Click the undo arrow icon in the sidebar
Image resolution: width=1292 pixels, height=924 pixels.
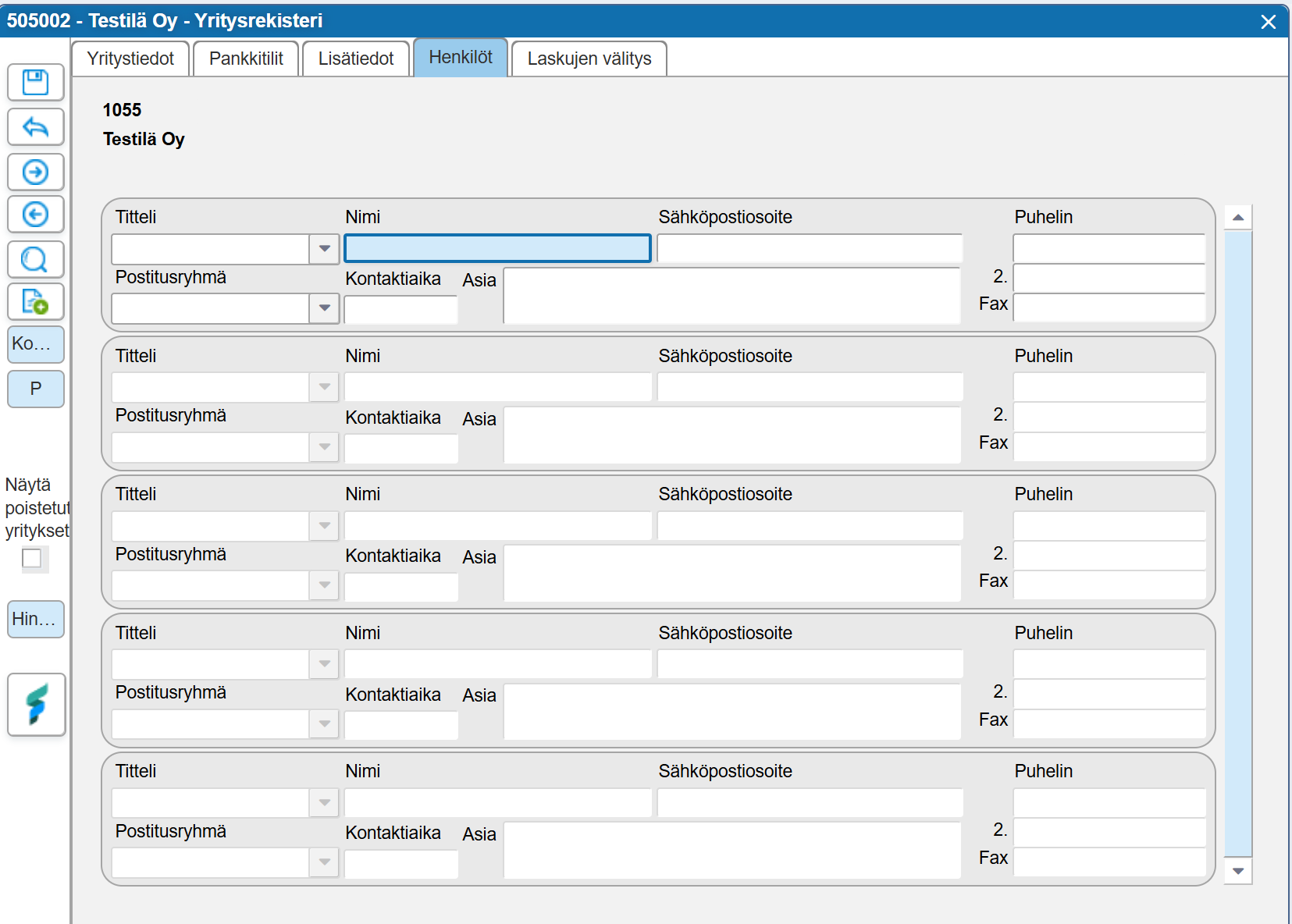pos(36,126)
